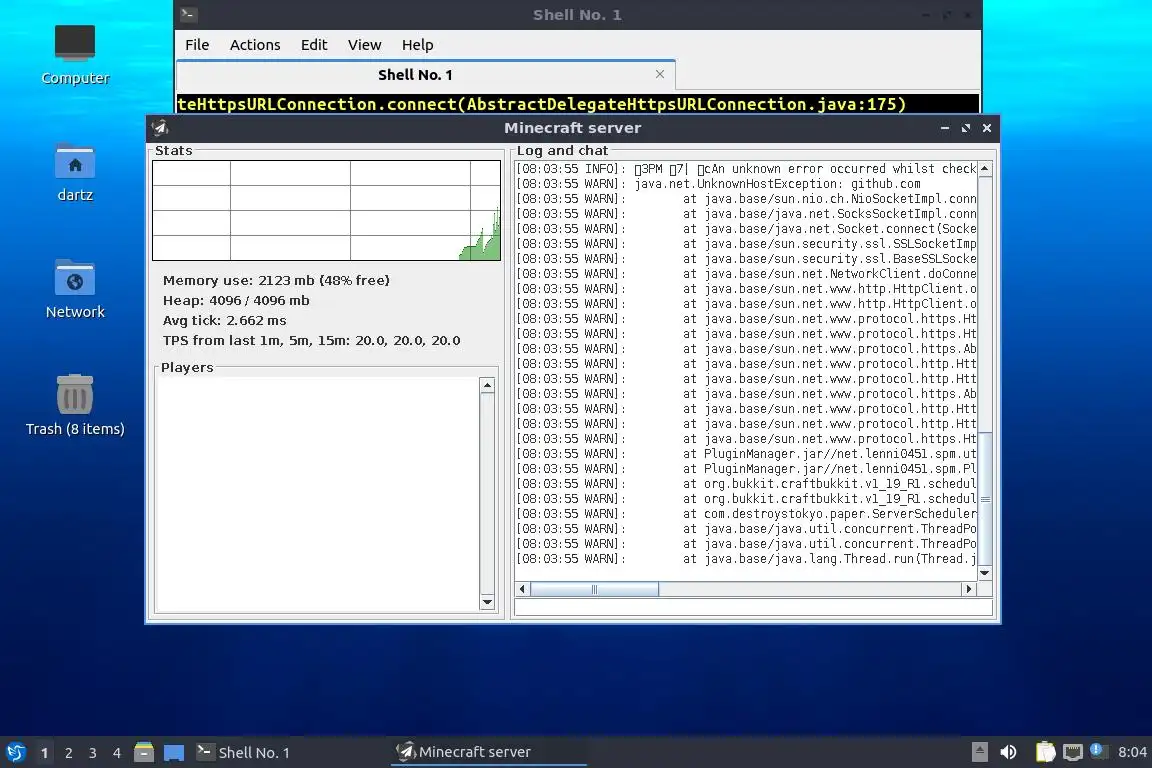This screenshot has width=1152, height=768.
Task: Open the Computer desktop icon
Action: 75,54
